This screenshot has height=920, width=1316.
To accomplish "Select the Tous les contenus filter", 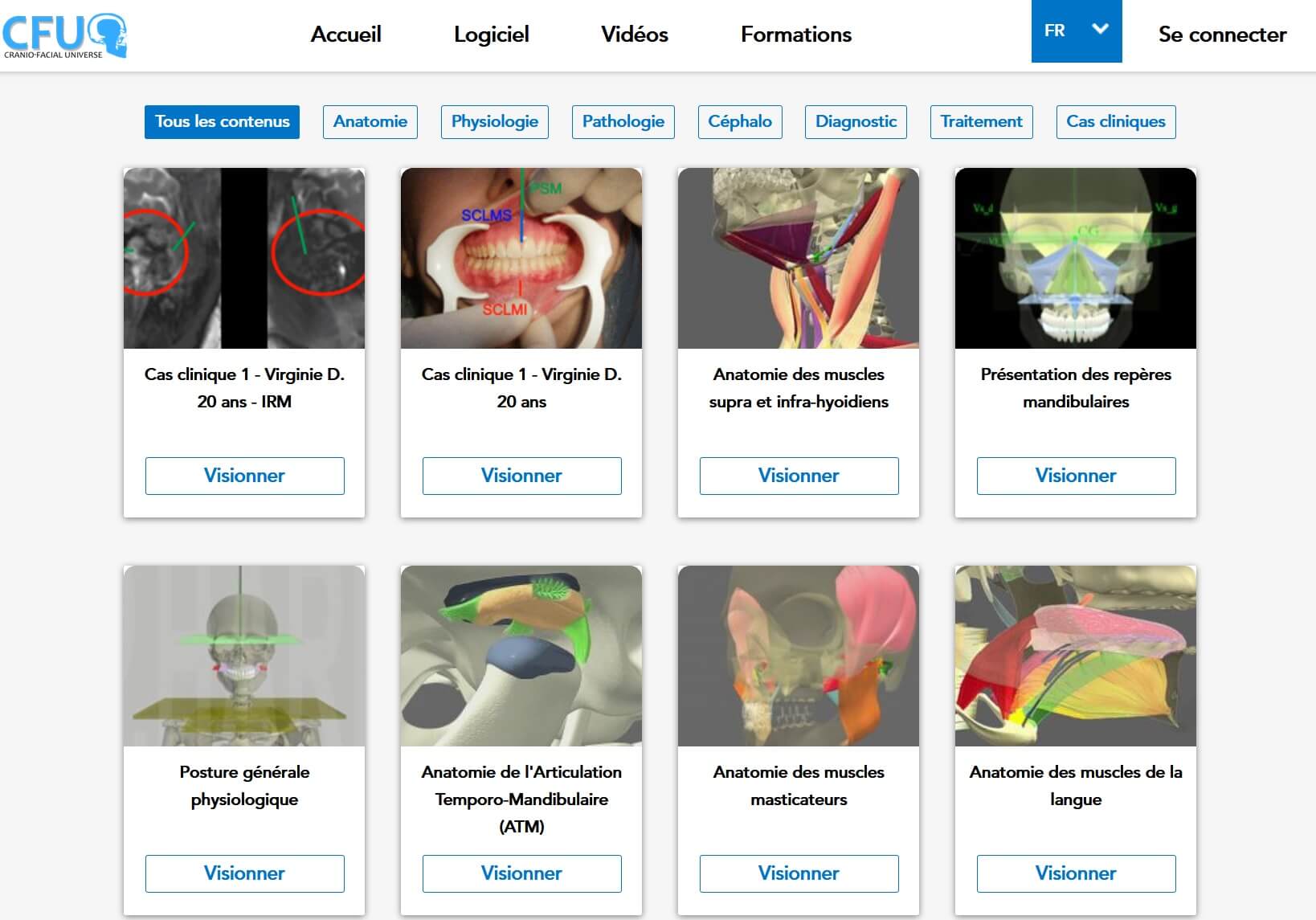I will click(222, 122).
